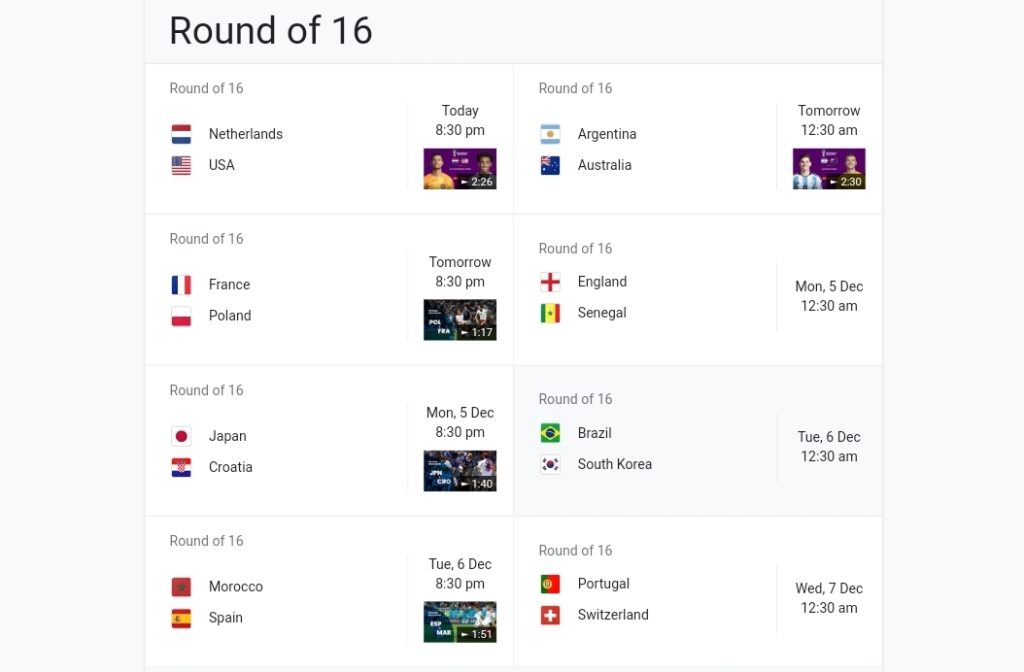This screenshot has width=1024, height=672.
Task: Click the France flag icon
Action: 181,284
